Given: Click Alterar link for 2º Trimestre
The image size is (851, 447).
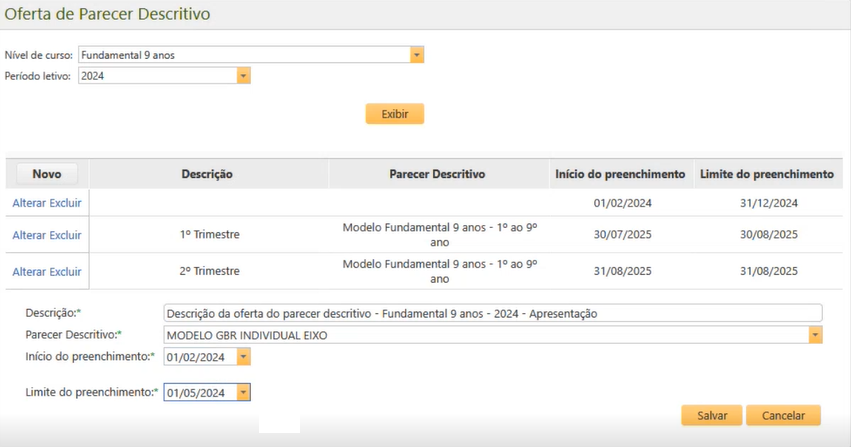Looking at the screenshot, I should point(29,271).
